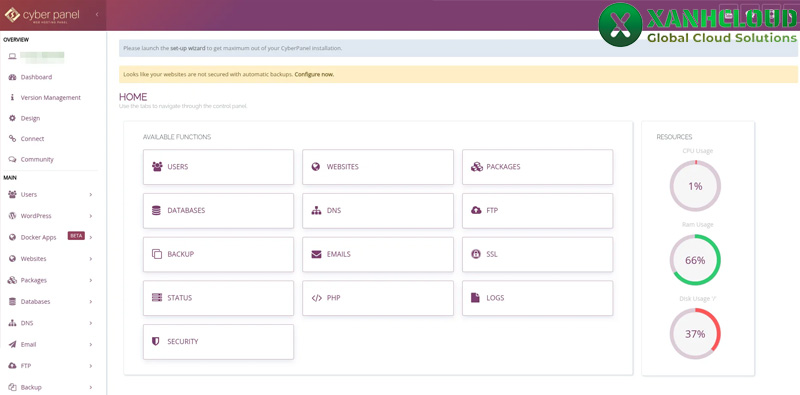Click the Version Management info icon
This screenshot has height=395, width=800.
[12, 97]
